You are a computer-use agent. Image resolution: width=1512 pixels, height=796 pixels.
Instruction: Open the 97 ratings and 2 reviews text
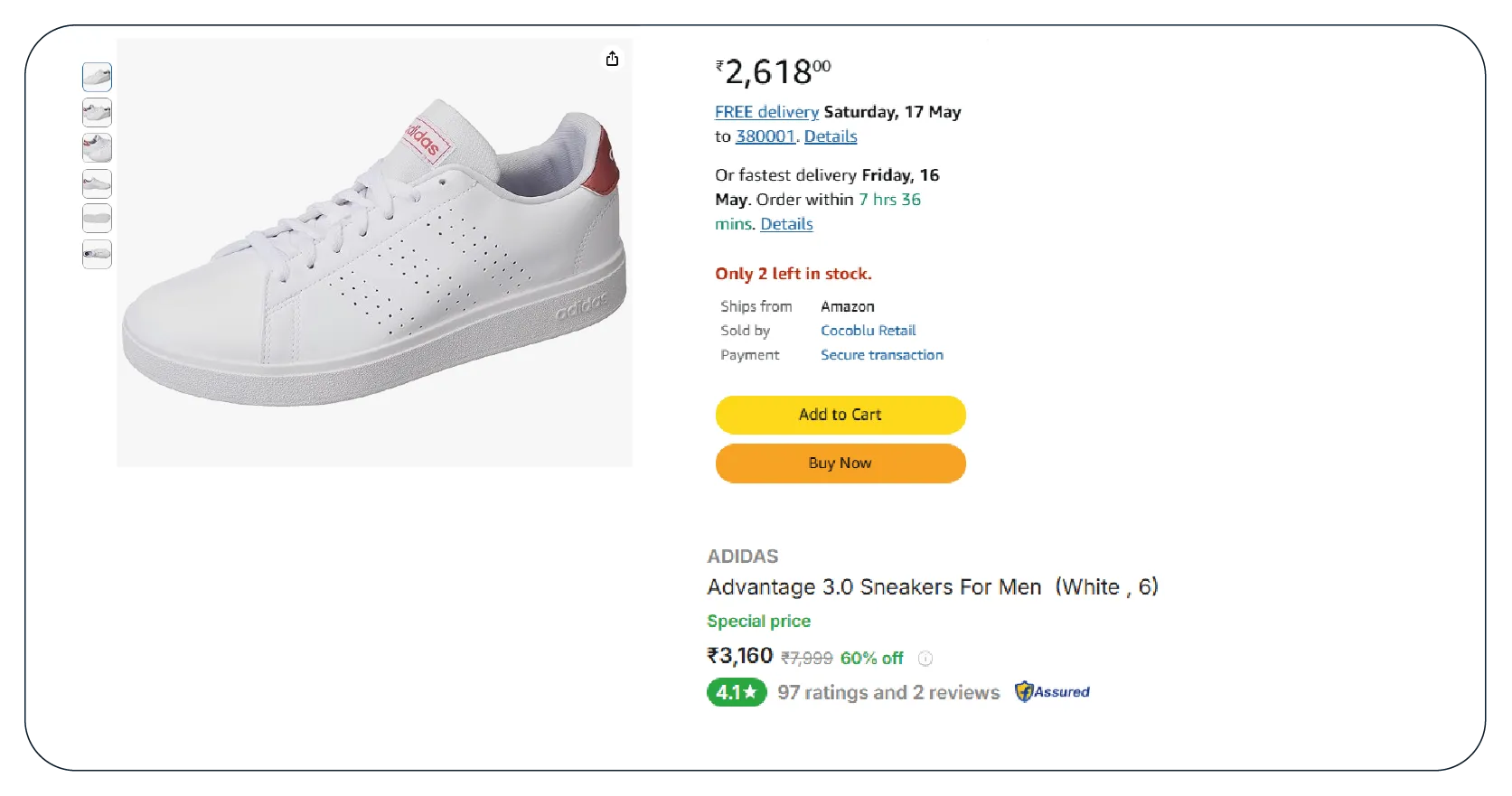pyautogui.click(x=888, y=693)
